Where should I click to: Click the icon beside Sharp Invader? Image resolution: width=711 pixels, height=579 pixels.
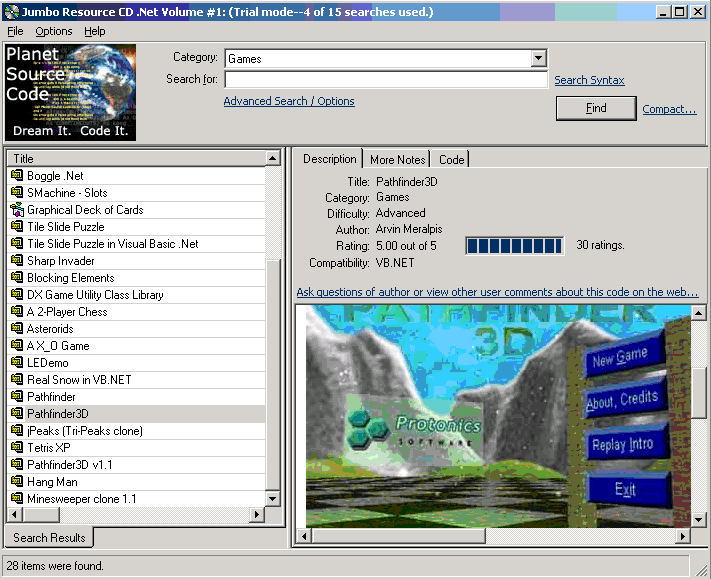(x=17, y=260)
